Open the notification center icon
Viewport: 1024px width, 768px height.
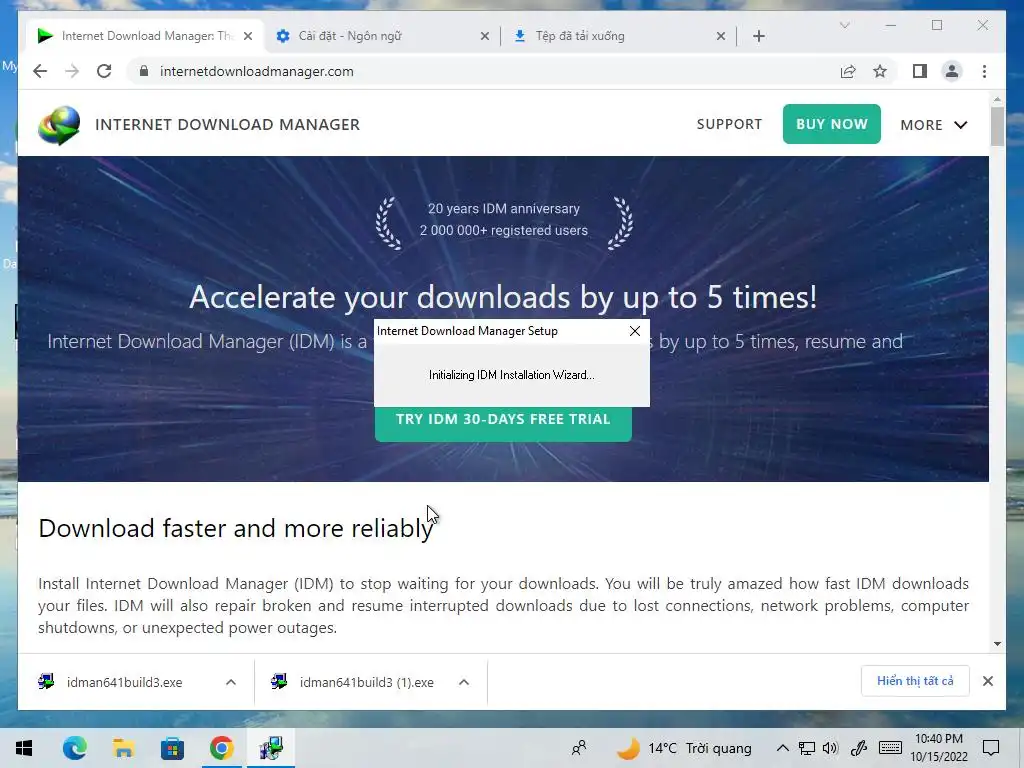coord(991,748)
